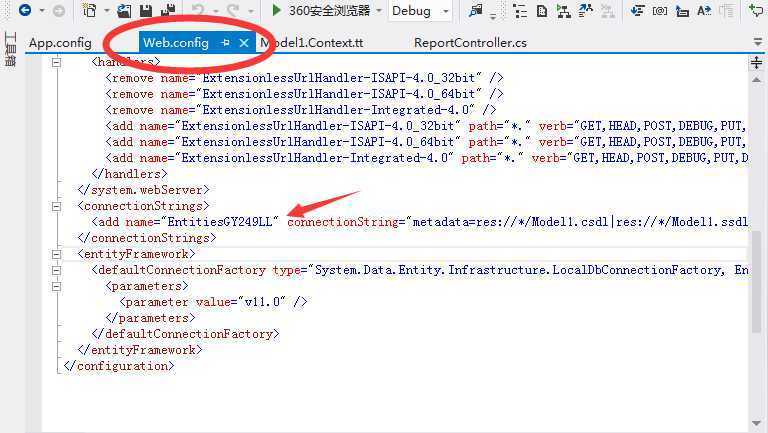The image size is (768, 433).
Task: Pin the Web.config tab
Action: (x=225, y=43)
